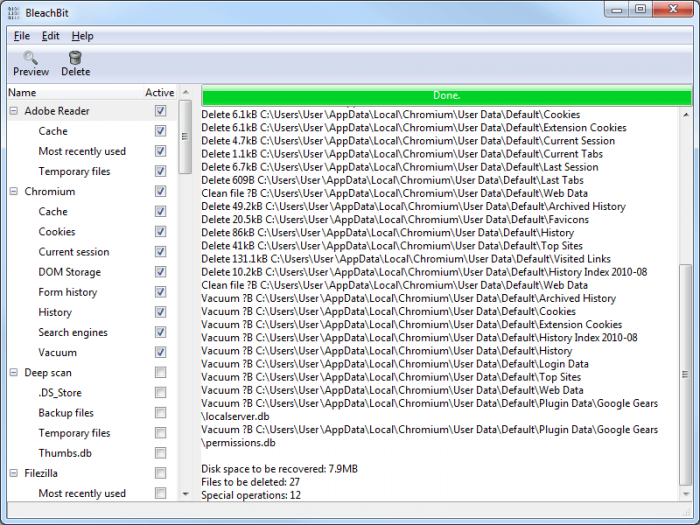Enable the Deep scan checkbox

[160, 372]
